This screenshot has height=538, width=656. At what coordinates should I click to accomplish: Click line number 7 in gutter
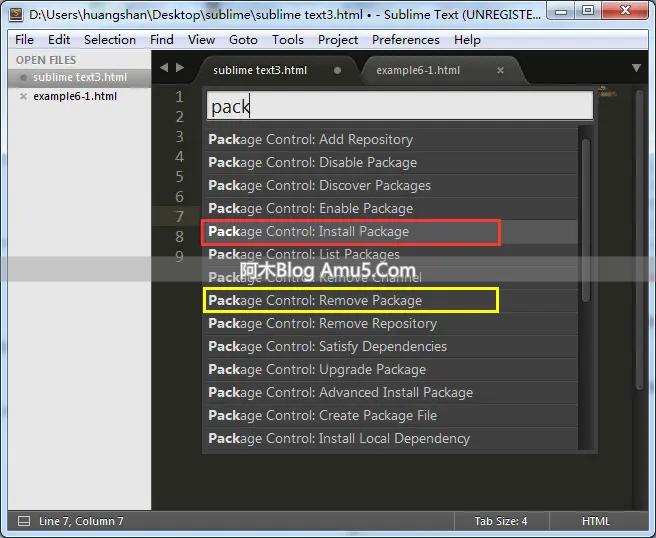[x=179, y=217]
